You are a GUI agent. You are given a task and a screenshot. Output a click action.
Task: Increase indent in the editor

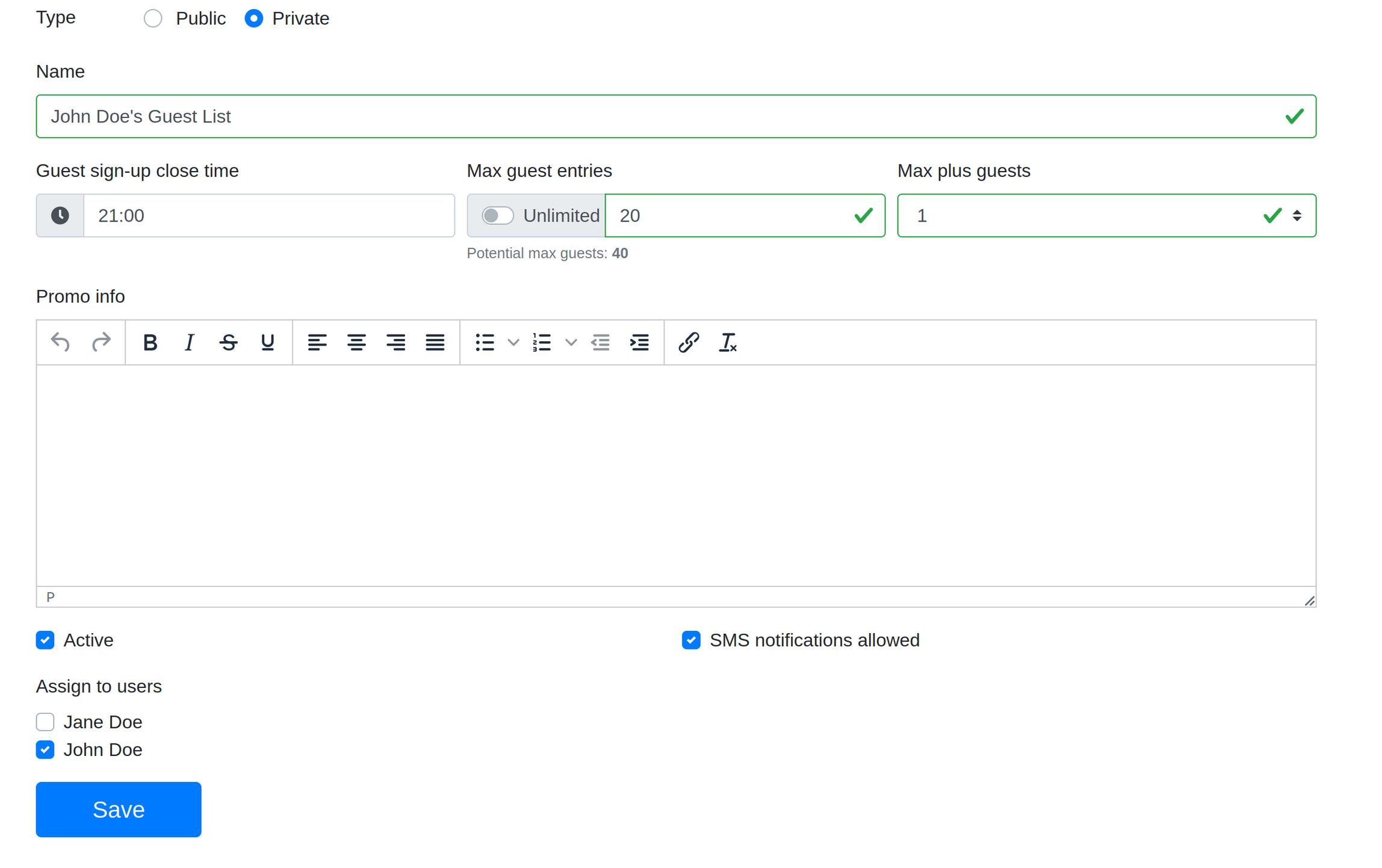click(639, 343)
